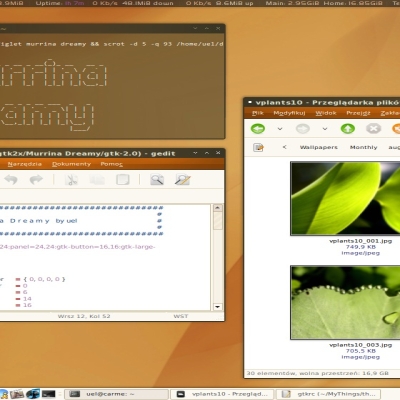400x400 pixels.
Task: Click the vplants10_003.jpg file name
Action: coord(360,345)
